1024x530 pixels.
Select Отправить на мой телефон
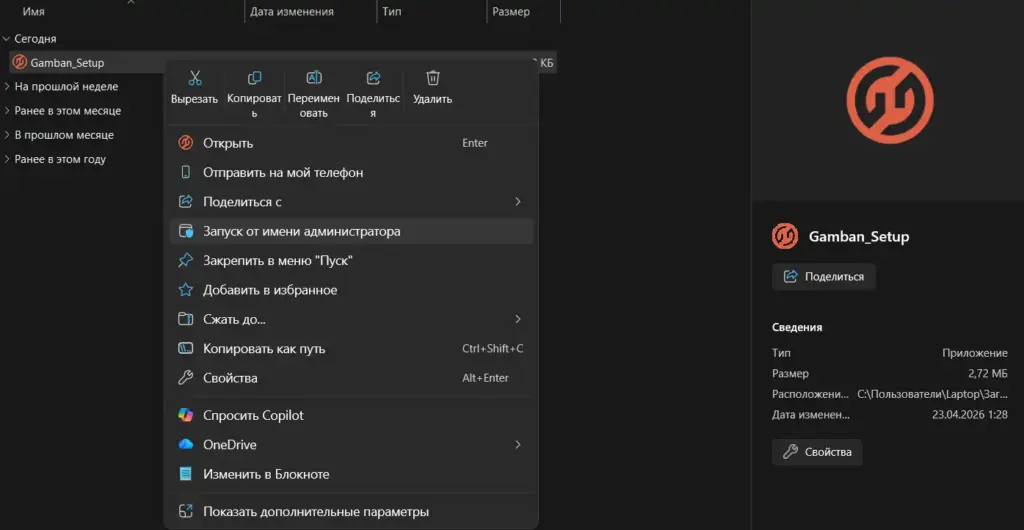pos(351,172)
